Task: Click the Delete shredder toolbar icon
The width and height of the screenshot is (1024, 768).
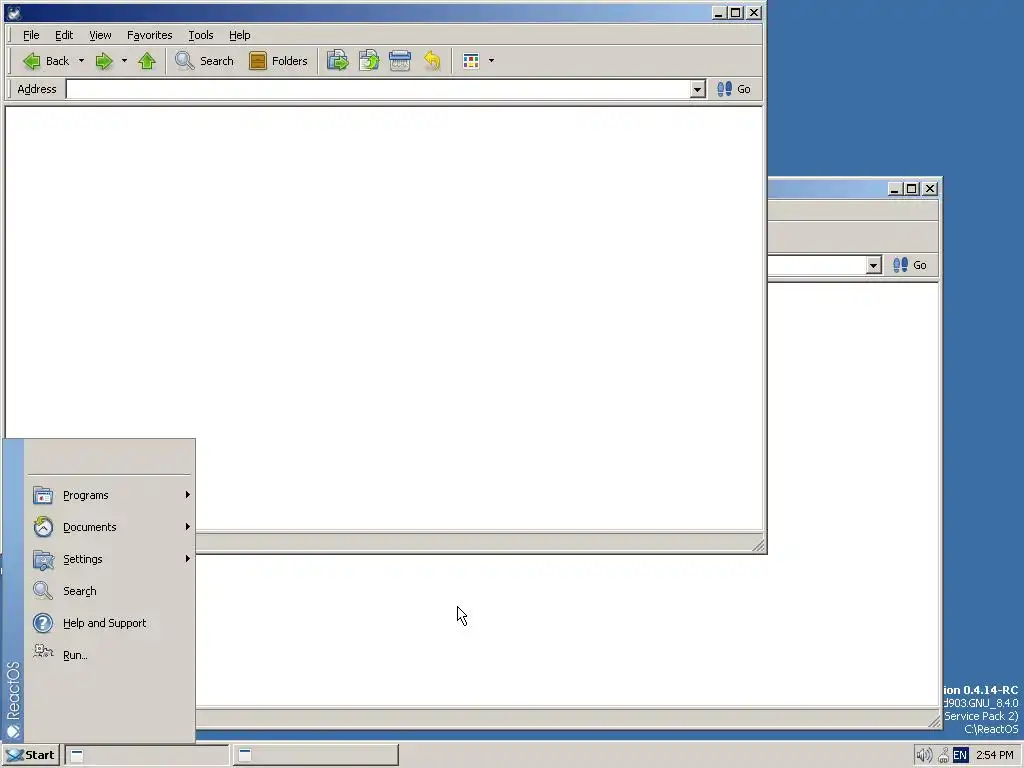Action: click(x=400, y=61)
